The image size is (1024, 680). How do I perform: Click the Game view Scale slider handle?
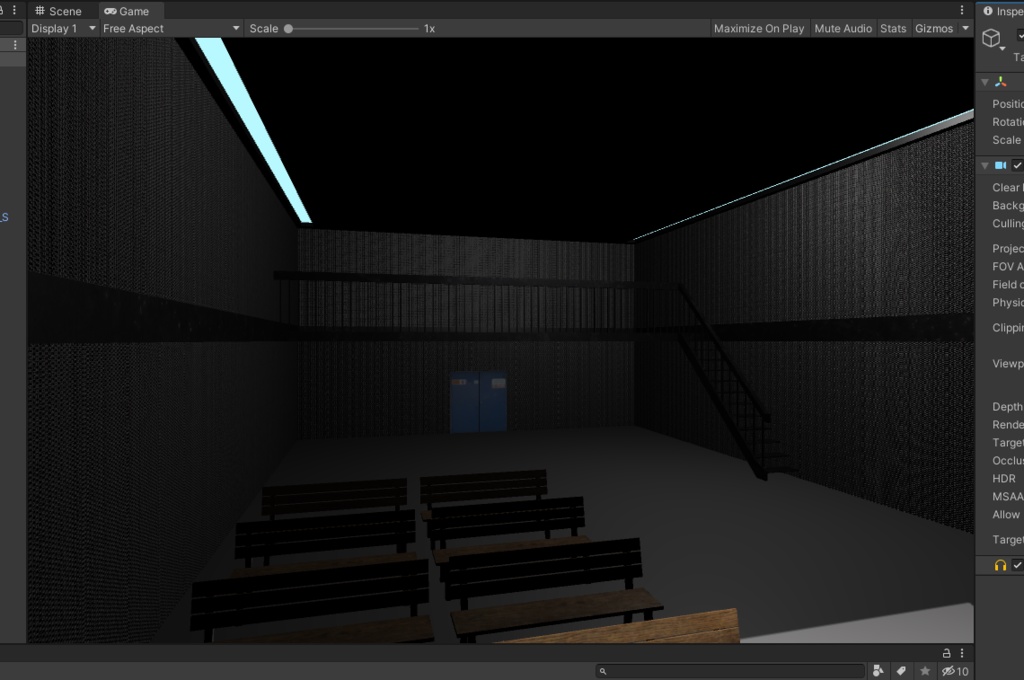pyautogui.click(x=288, y=29)
